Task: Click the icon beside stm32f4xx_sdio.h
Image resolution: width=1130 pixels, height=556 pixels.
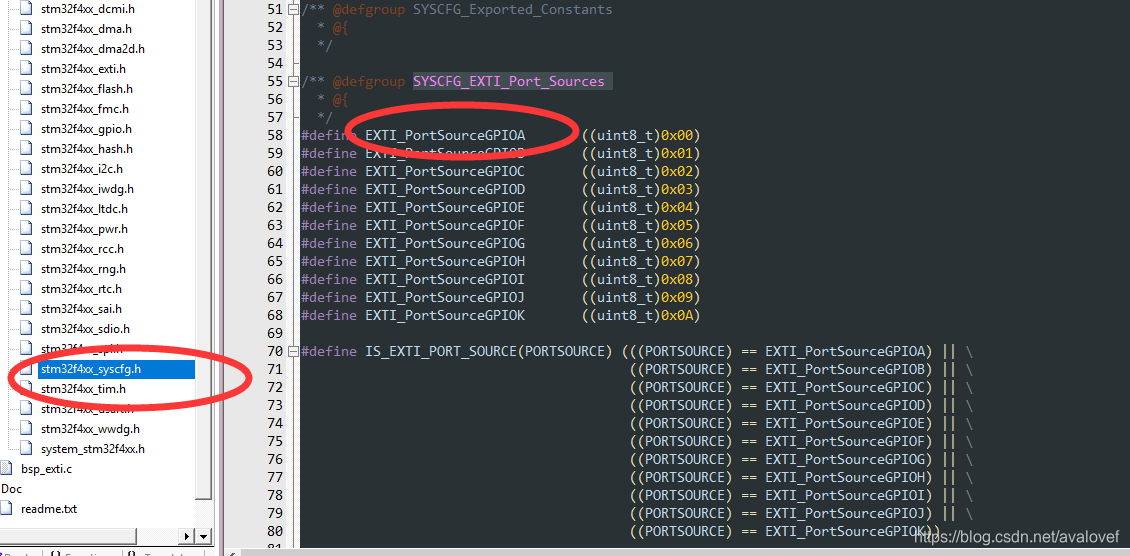Action: pyautogui.click(x=27, y=329)
